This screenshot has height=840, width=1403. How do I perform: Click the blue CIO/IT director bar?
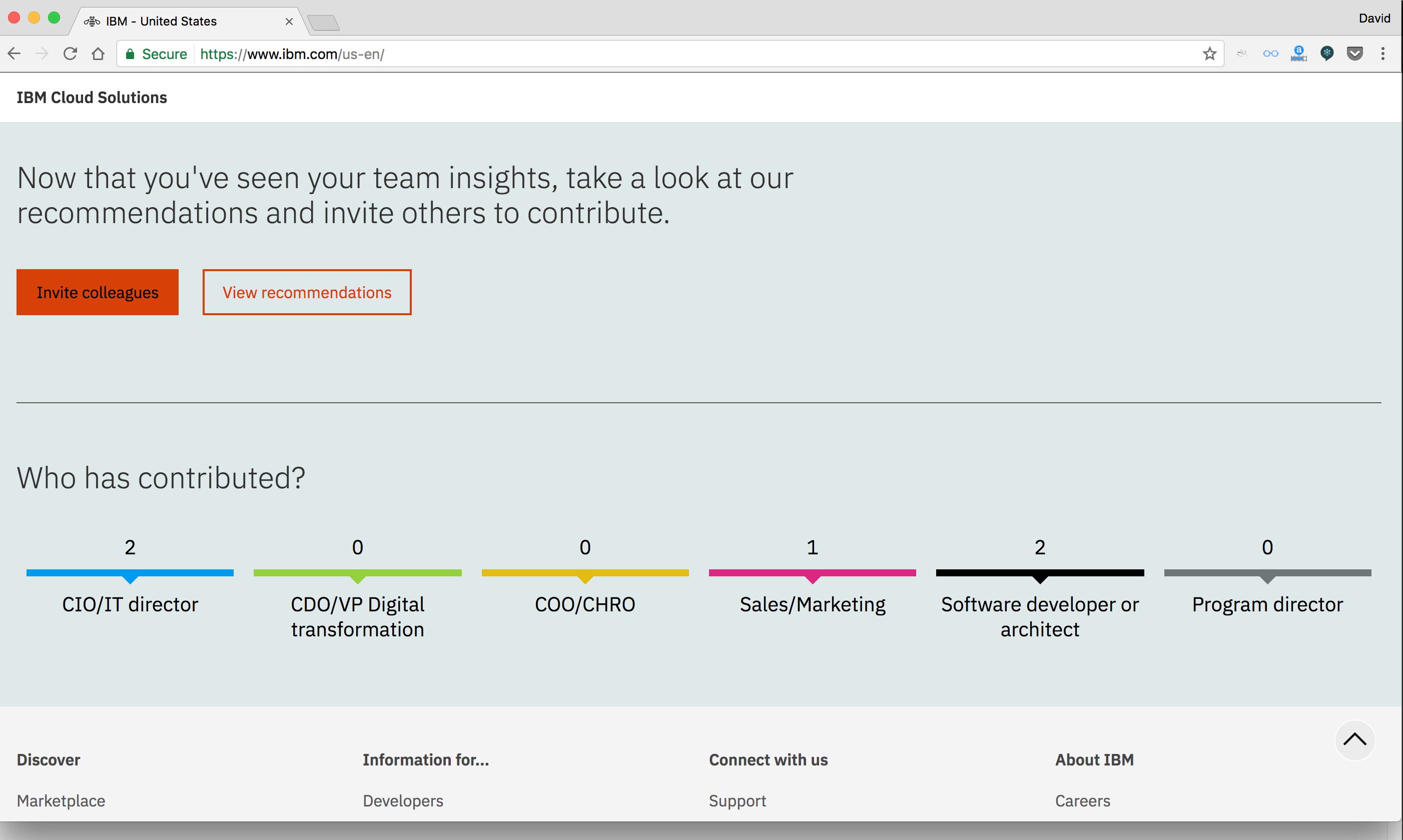coord(130,573)
